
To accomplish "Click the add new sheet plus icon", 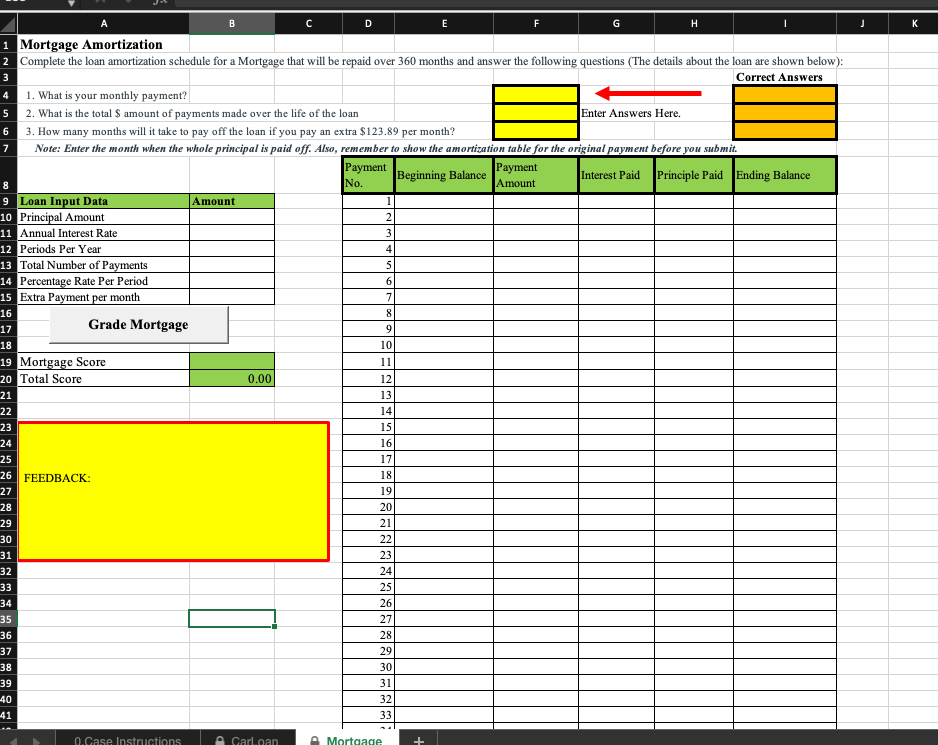I will (x=418, y=740).
